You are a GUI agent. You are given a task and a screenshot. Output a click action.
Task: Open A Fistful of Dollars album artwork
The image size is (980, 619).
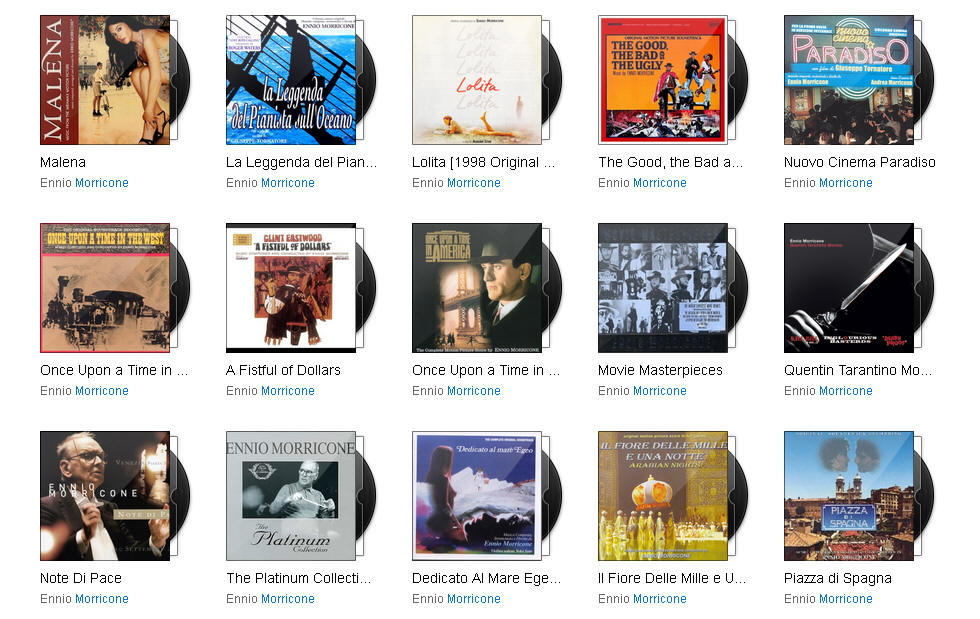(x=291, y=288)
